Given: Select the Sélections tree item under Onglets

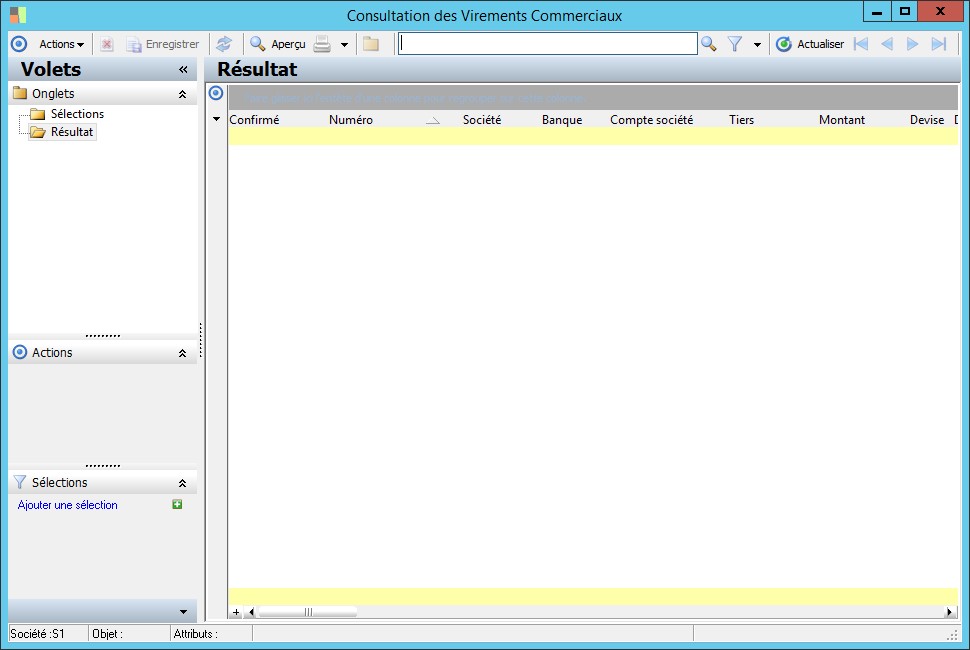Looking at the screenshot, I should click(x=77, y=114).
